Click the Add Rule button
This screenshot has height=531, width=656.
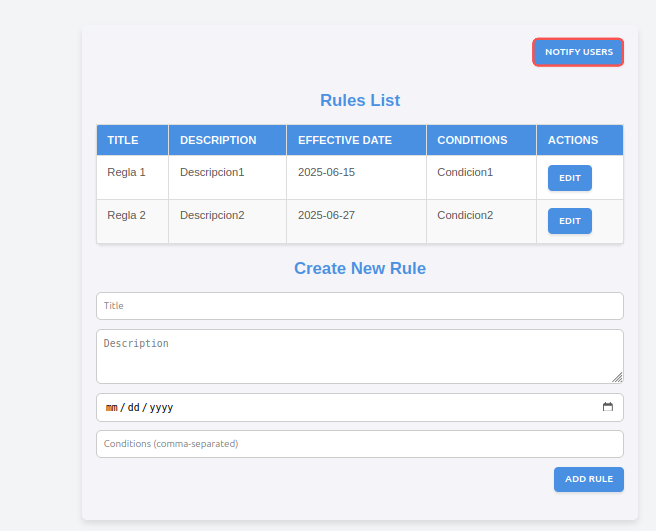589,479
